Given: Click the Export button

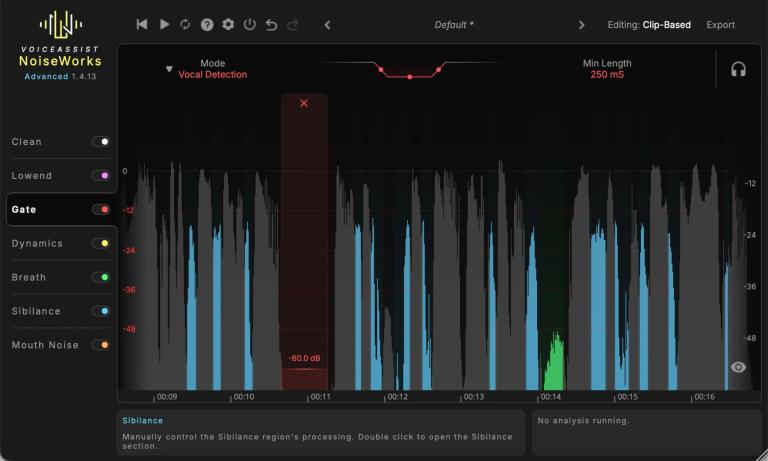Looking at the screenshot, I should (720, 24).
